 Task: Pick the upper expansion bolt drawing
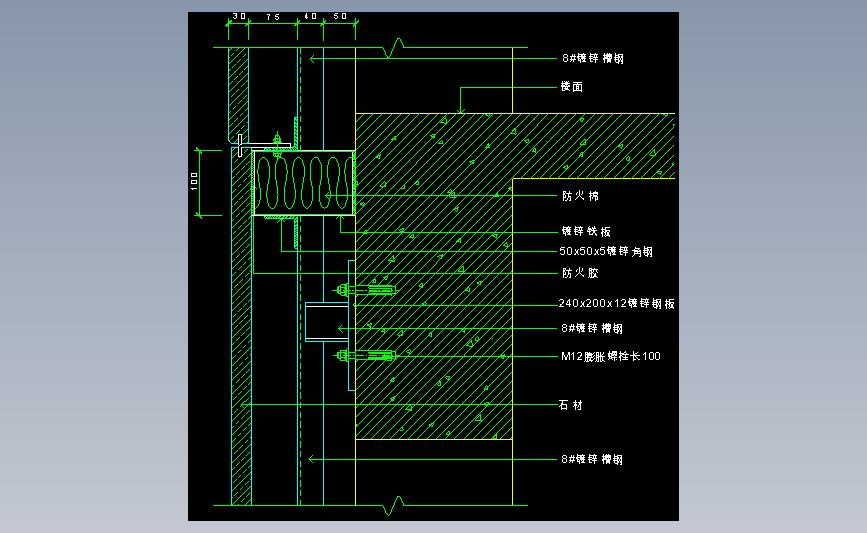[365, 290]
